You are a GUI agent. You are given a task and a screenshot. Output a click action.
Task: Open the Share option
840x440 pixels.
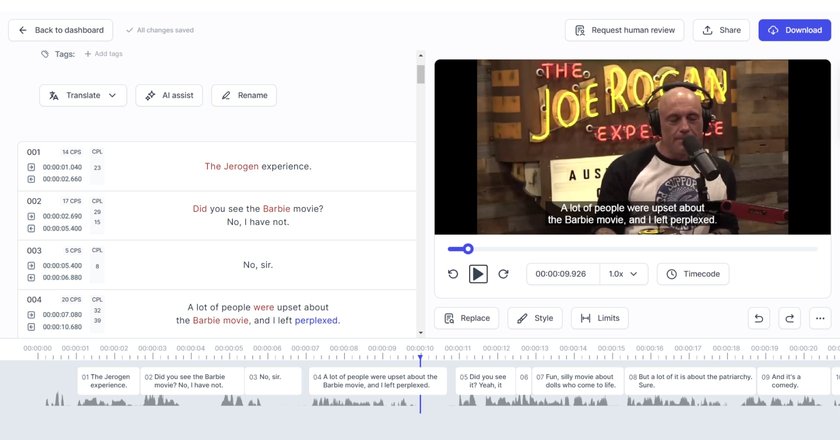(721, 30)
